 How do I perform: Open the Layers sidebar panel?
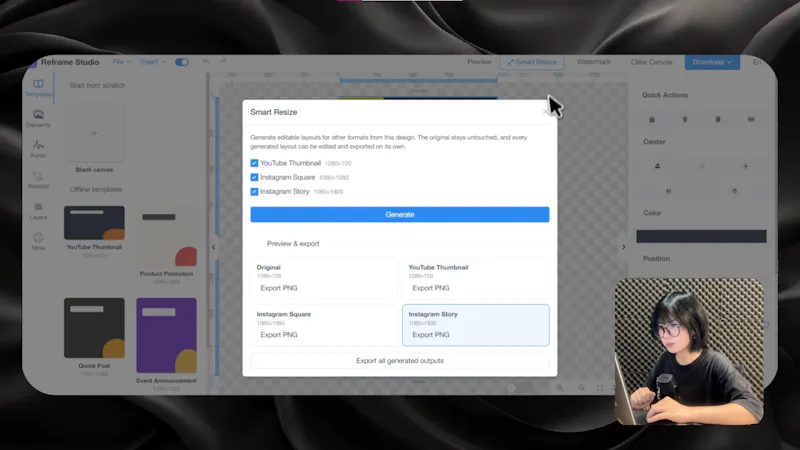click(x=38, y=211)
